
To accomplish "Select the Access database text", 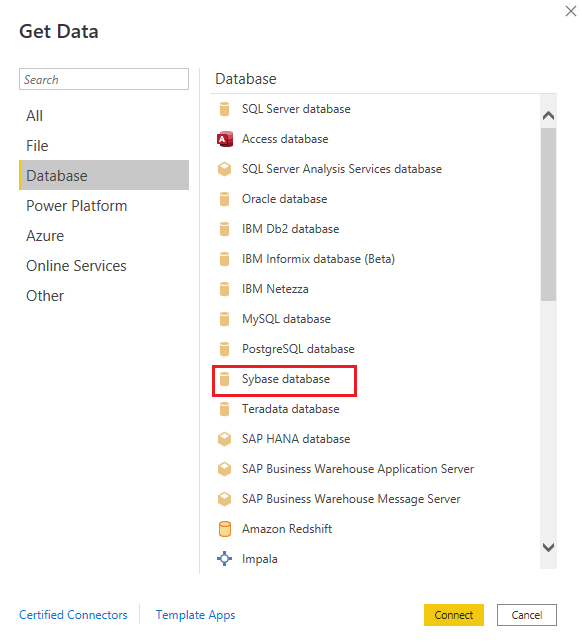I will 285,139.
